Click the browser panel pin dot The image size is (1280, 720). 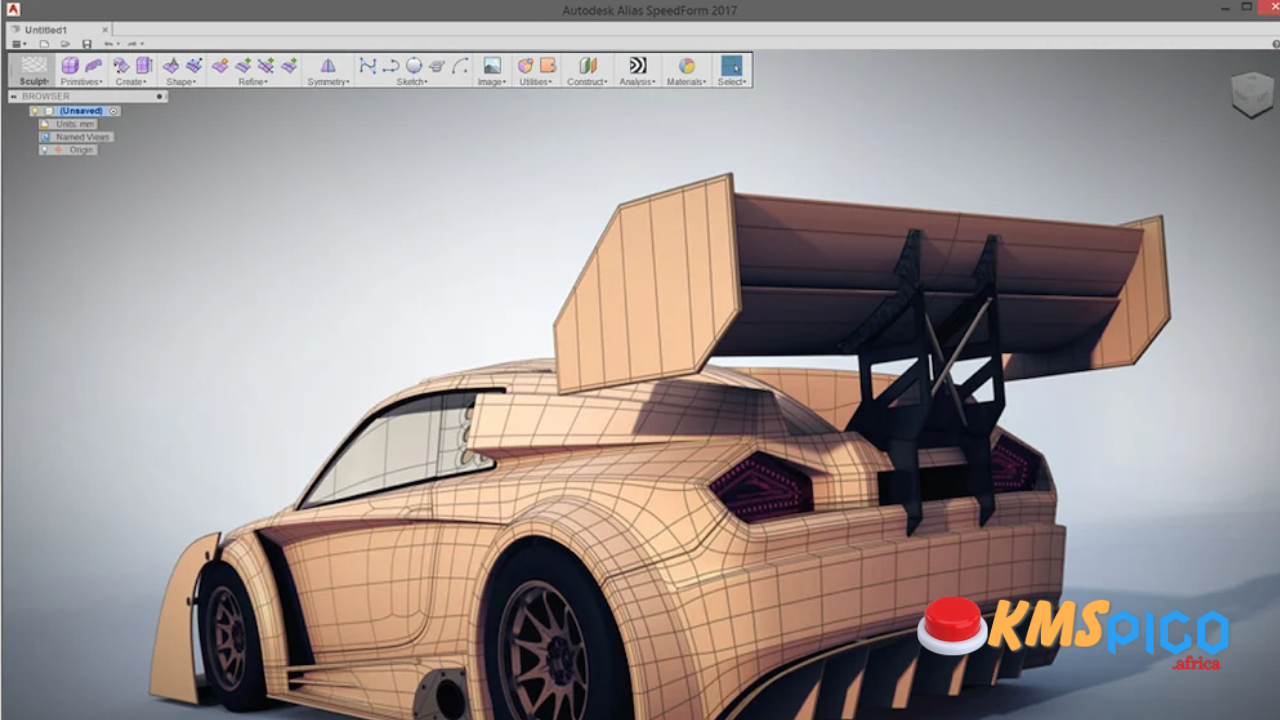point(159,97)
